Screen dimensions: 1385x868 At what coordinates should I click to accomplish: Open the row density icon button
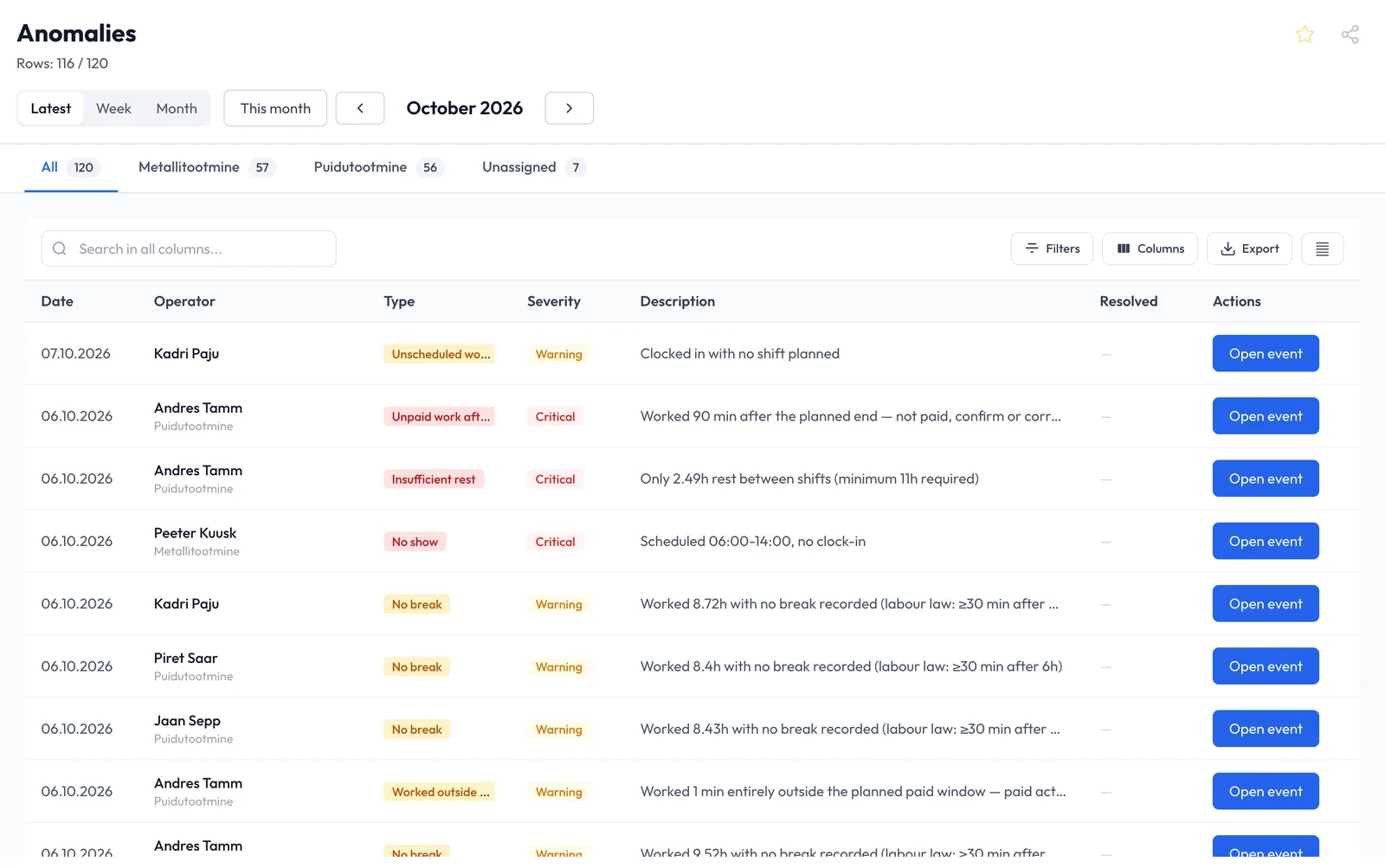[1322, 249]
